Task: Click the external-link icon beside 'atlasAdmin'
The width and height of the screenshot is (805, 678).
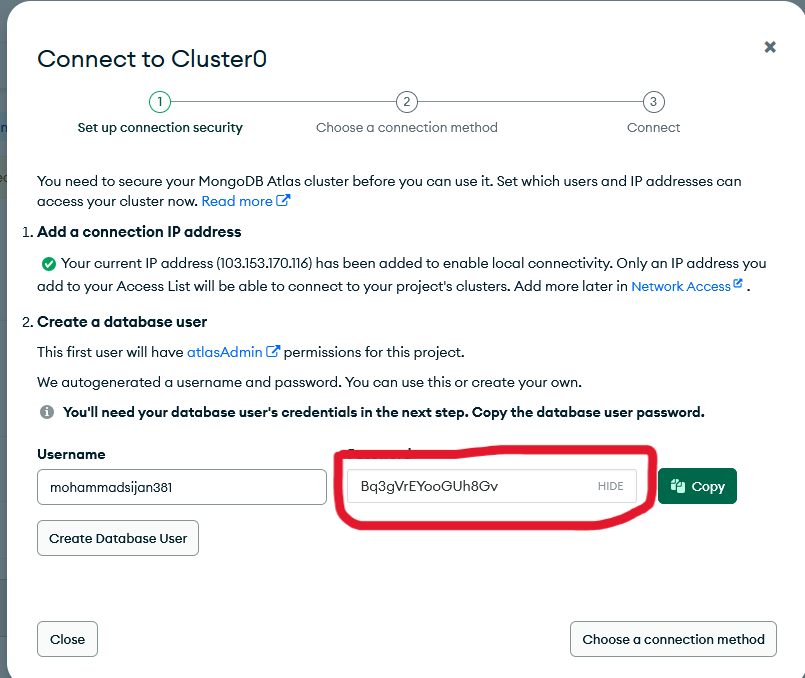Action: 273,352
